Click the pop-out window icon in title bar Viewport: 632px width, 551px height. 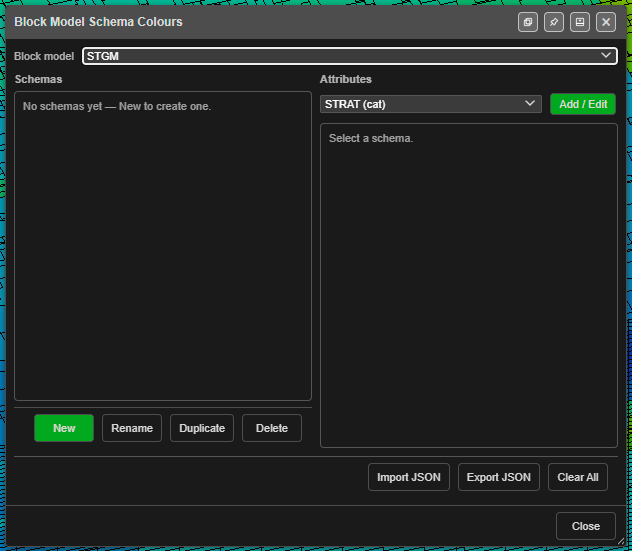click(x=528, y=22)
